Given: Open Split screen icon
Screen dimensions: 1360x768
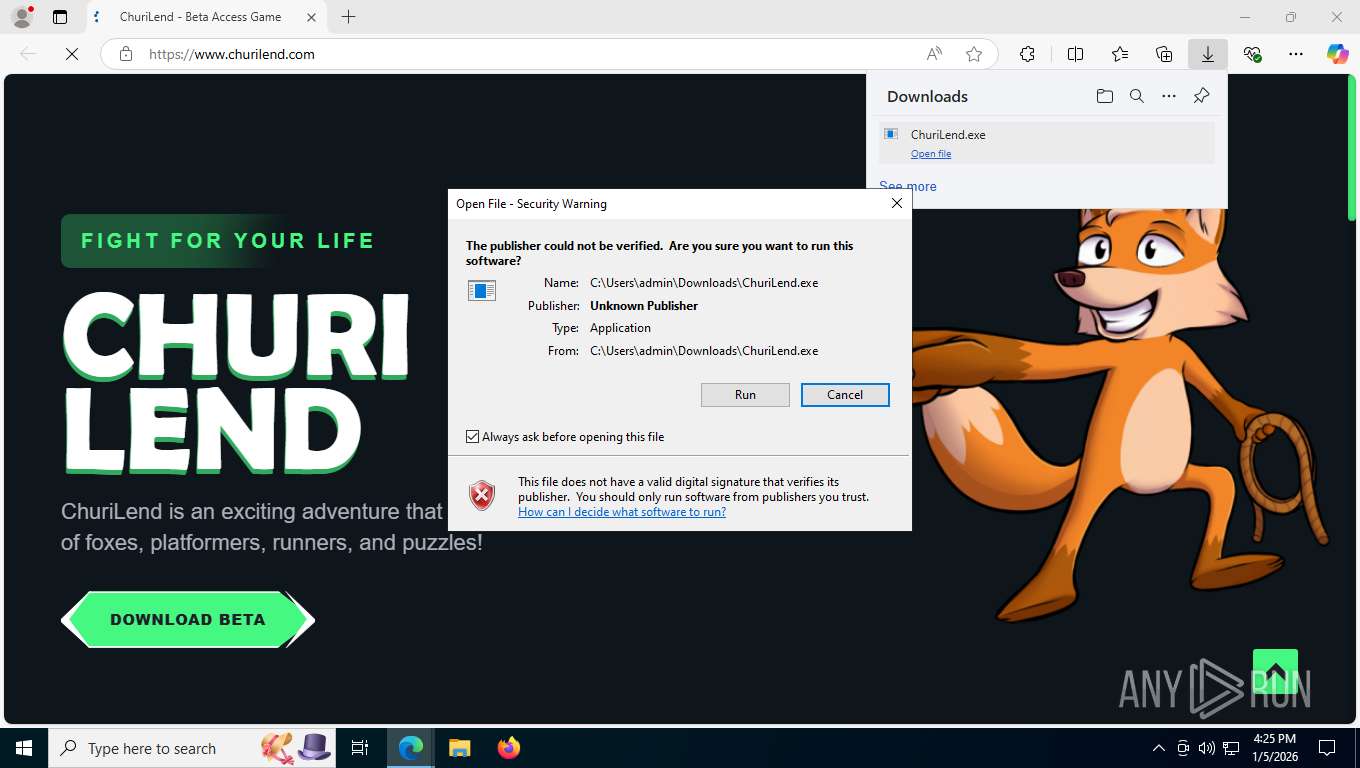Looking at the screenshot, I should click(x=1075, y=54).
